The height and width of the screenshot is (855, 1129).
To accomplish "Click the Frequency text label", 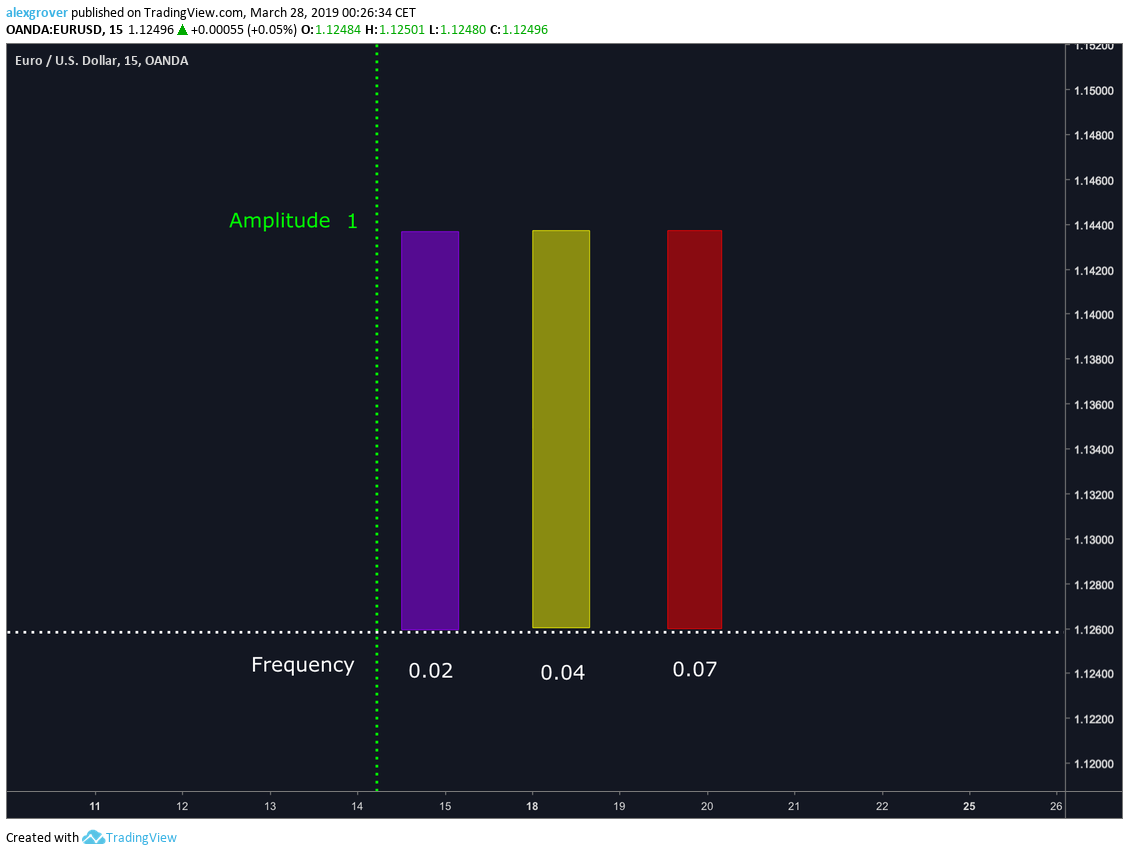I will pyautogui.click(x=302, y=665).
